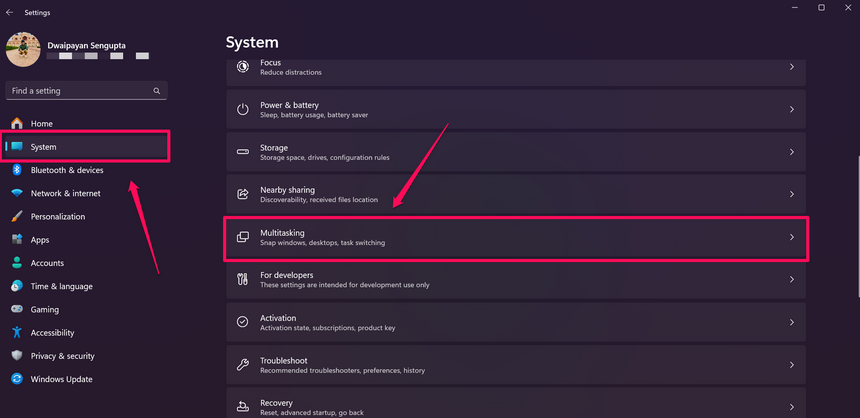Open the Gaming controller icon
860x418 pixels.
point(17,310)
